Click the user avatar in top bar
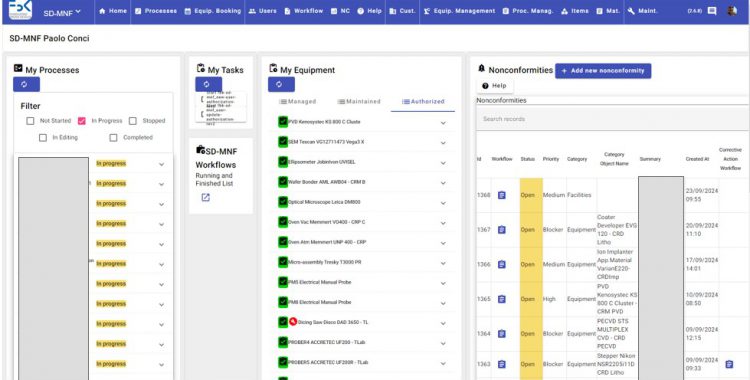Viewport: 750px width, 380px height. click(731, 11)
